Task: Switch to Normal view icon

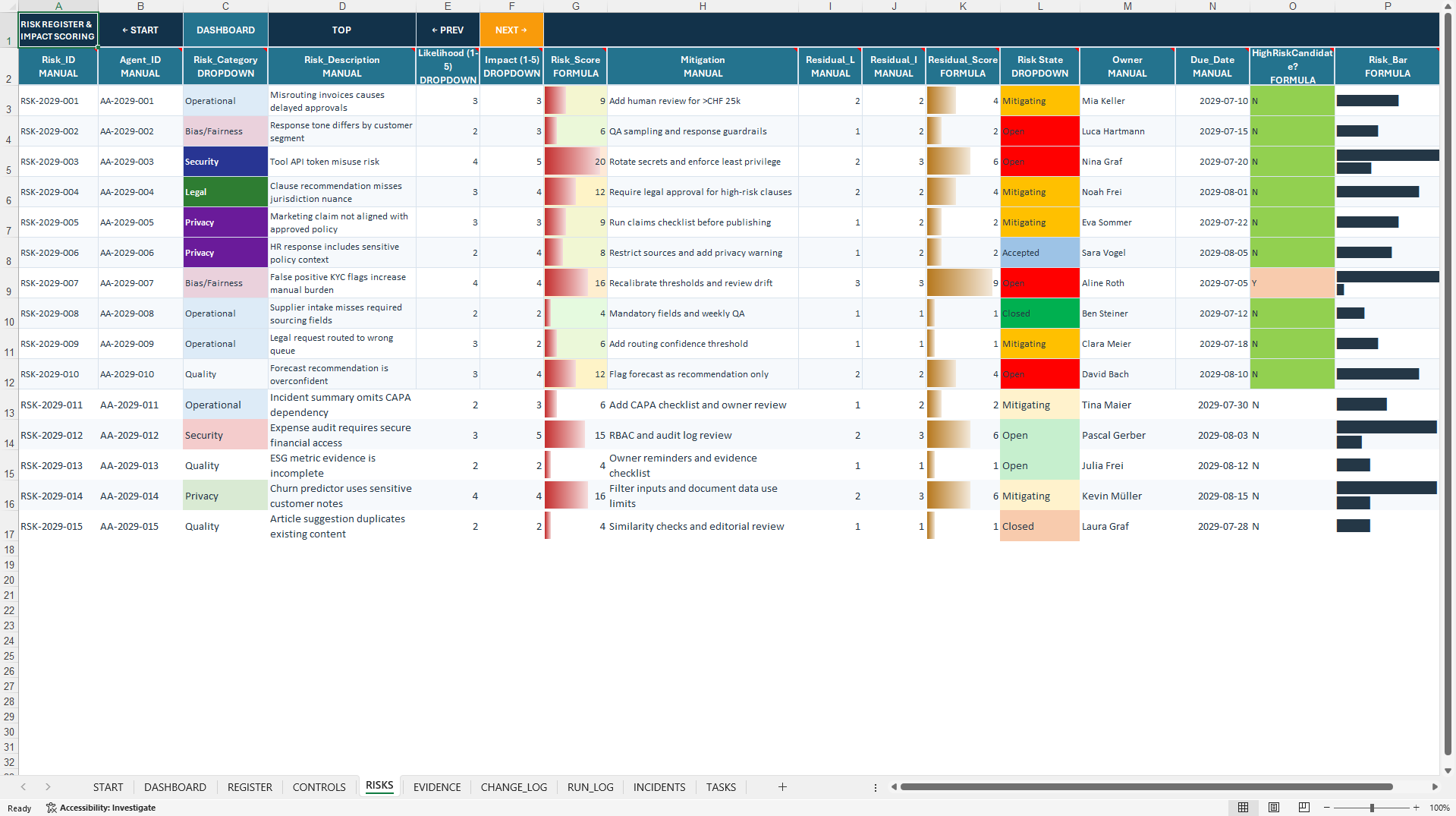Action: click(1243, 808)
